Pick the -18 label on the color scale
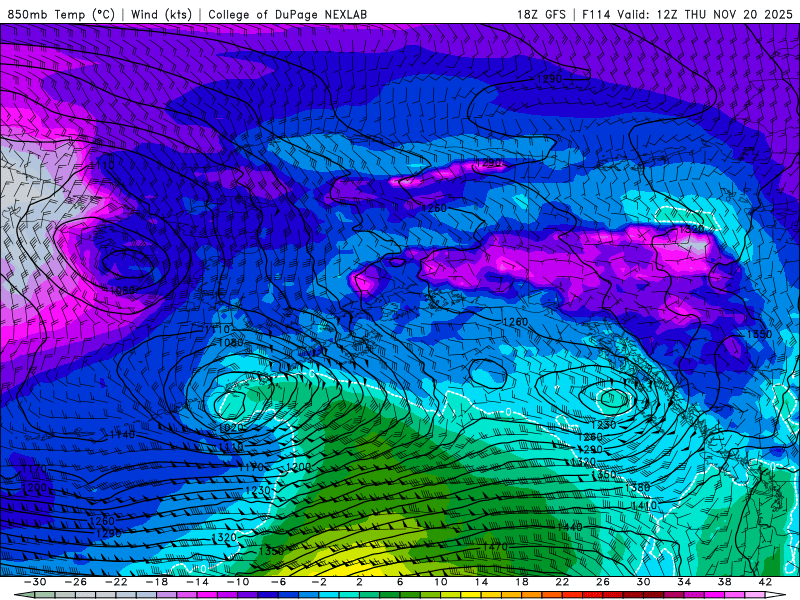This screenshot has height=600, width=800. 157,582
